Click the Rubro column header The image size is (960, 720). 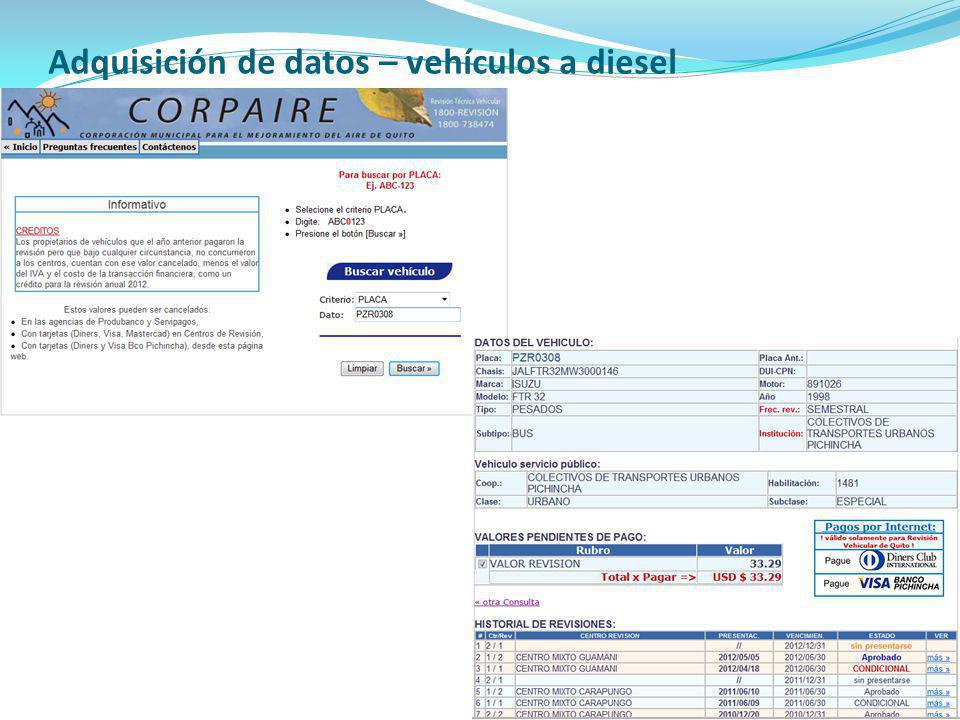[x=593, y=550]
